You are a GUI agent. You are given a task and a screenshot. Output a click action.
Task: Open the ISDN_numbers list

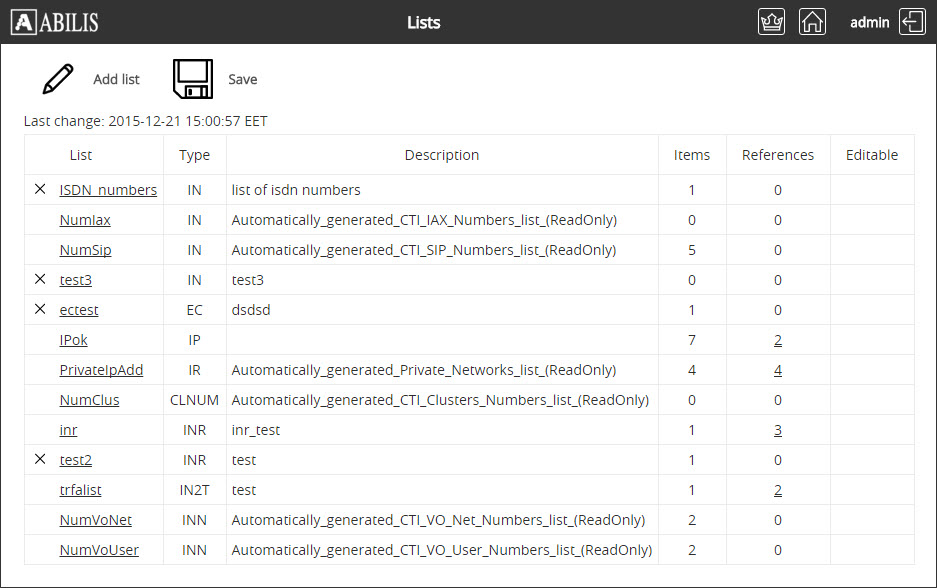108,190
